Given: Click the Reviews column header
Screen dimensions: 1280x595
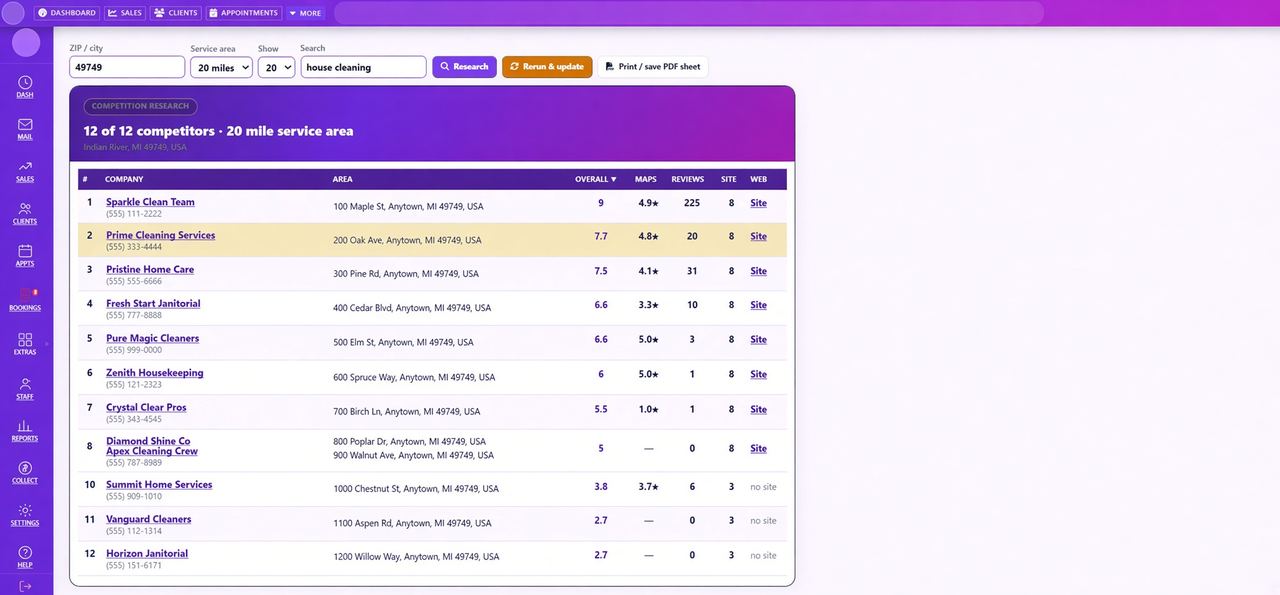Looking at the screenshot, I should 688,179.
